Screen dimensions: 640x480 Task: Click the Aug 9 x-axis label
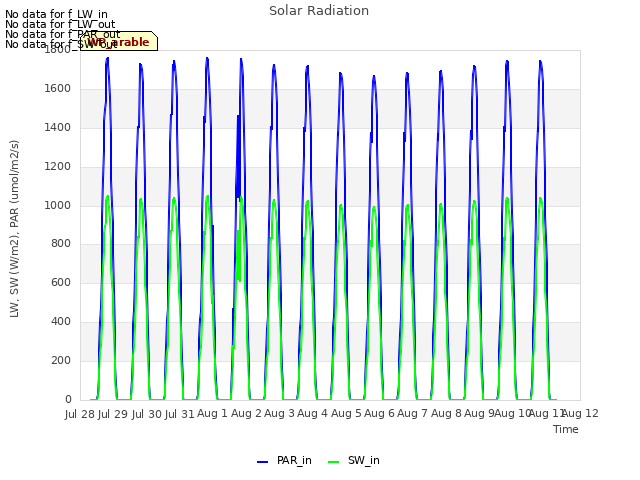pyautogui.click(x=479, y=414)
